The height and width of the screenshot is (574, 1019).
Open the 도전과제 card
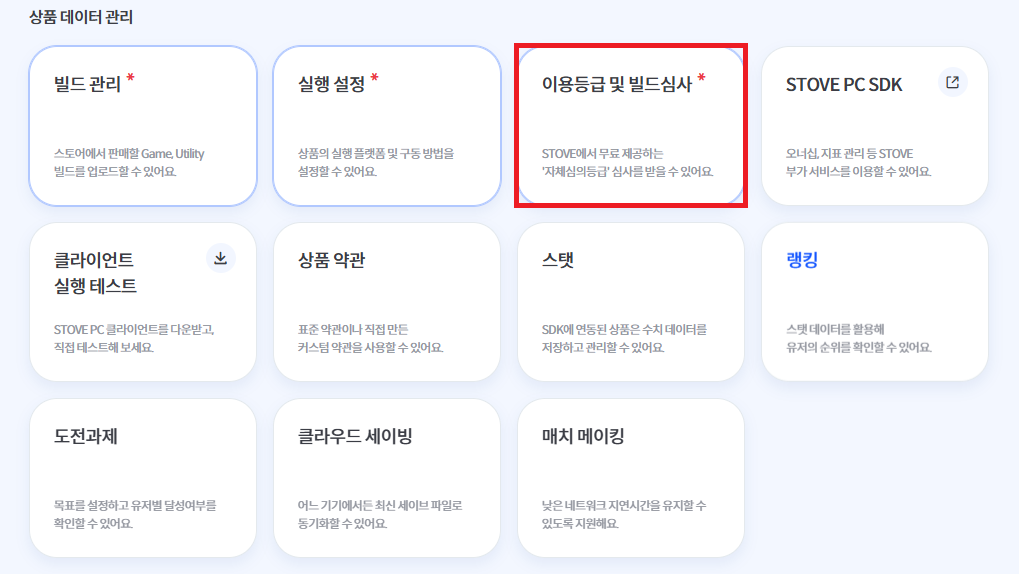click(143, 478)
